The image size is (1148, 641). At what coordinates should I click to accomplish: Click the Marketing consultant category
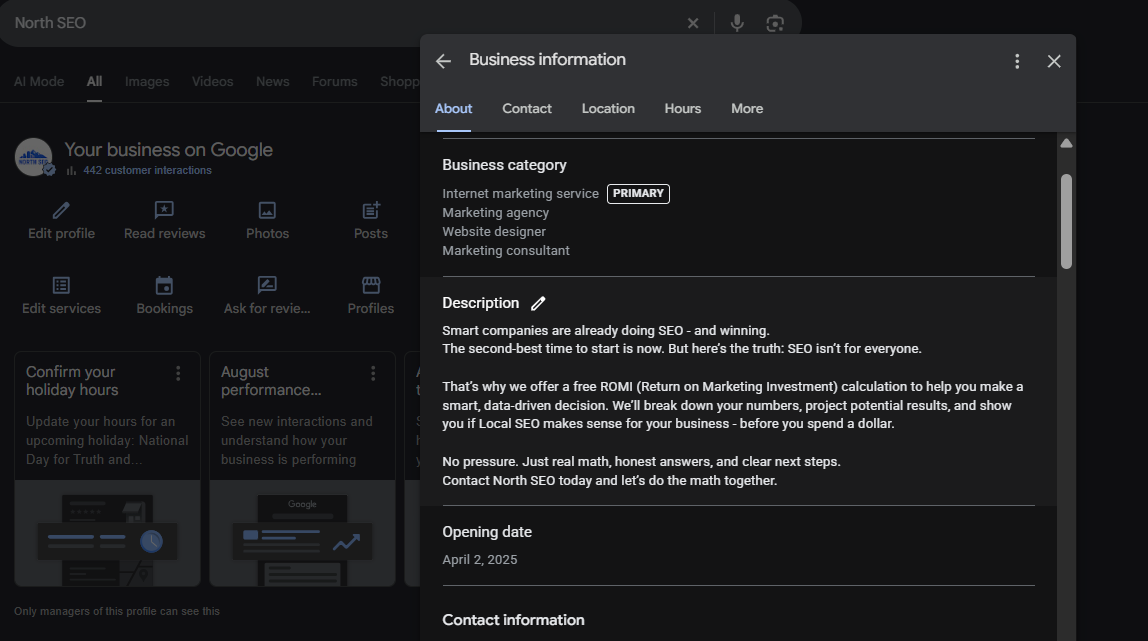pyautogui.click(x=505, y=250)
